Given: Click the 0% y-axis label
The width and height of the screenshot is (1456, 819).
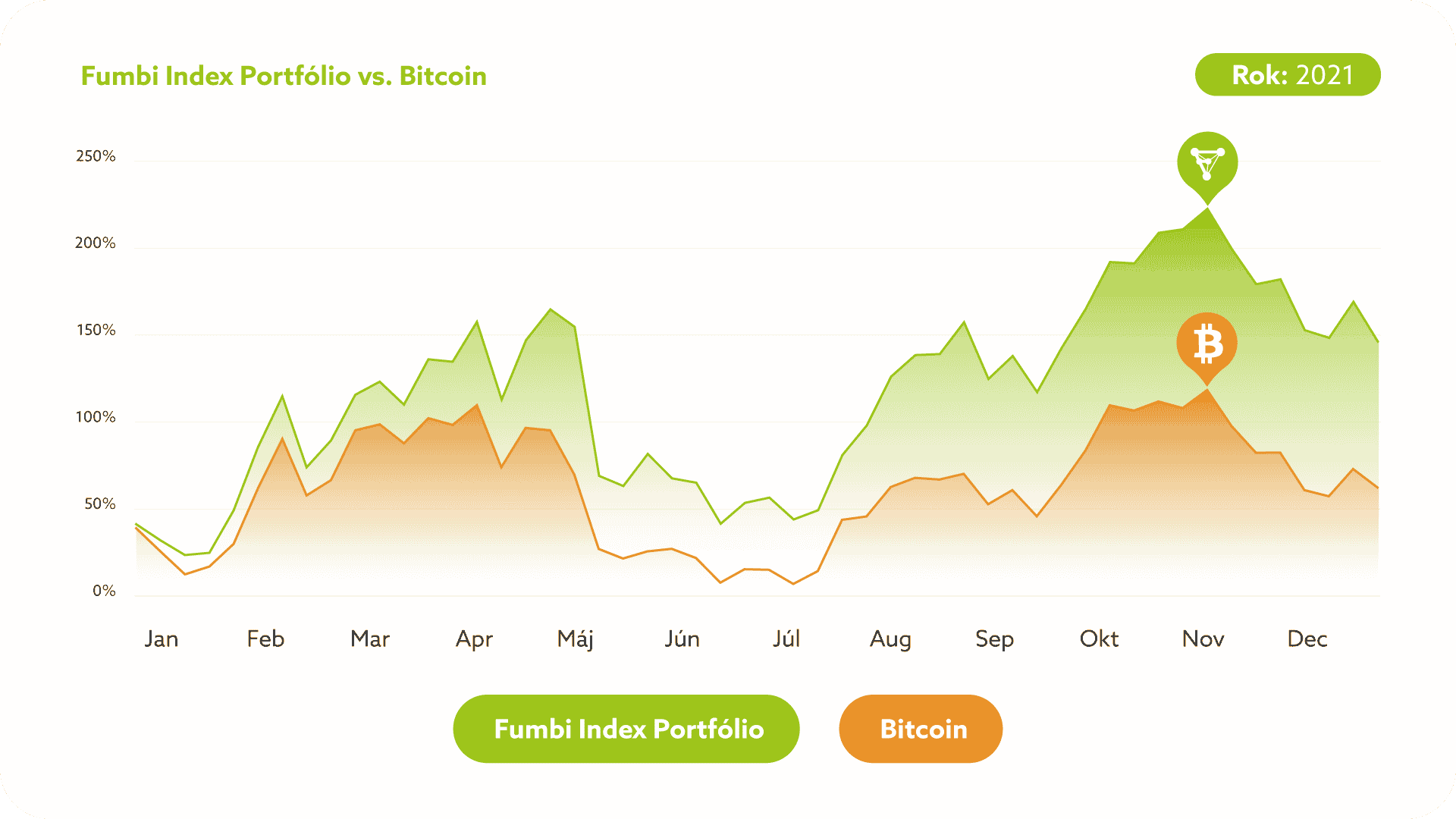Looking at the screenshot, I should pos(104,591).
